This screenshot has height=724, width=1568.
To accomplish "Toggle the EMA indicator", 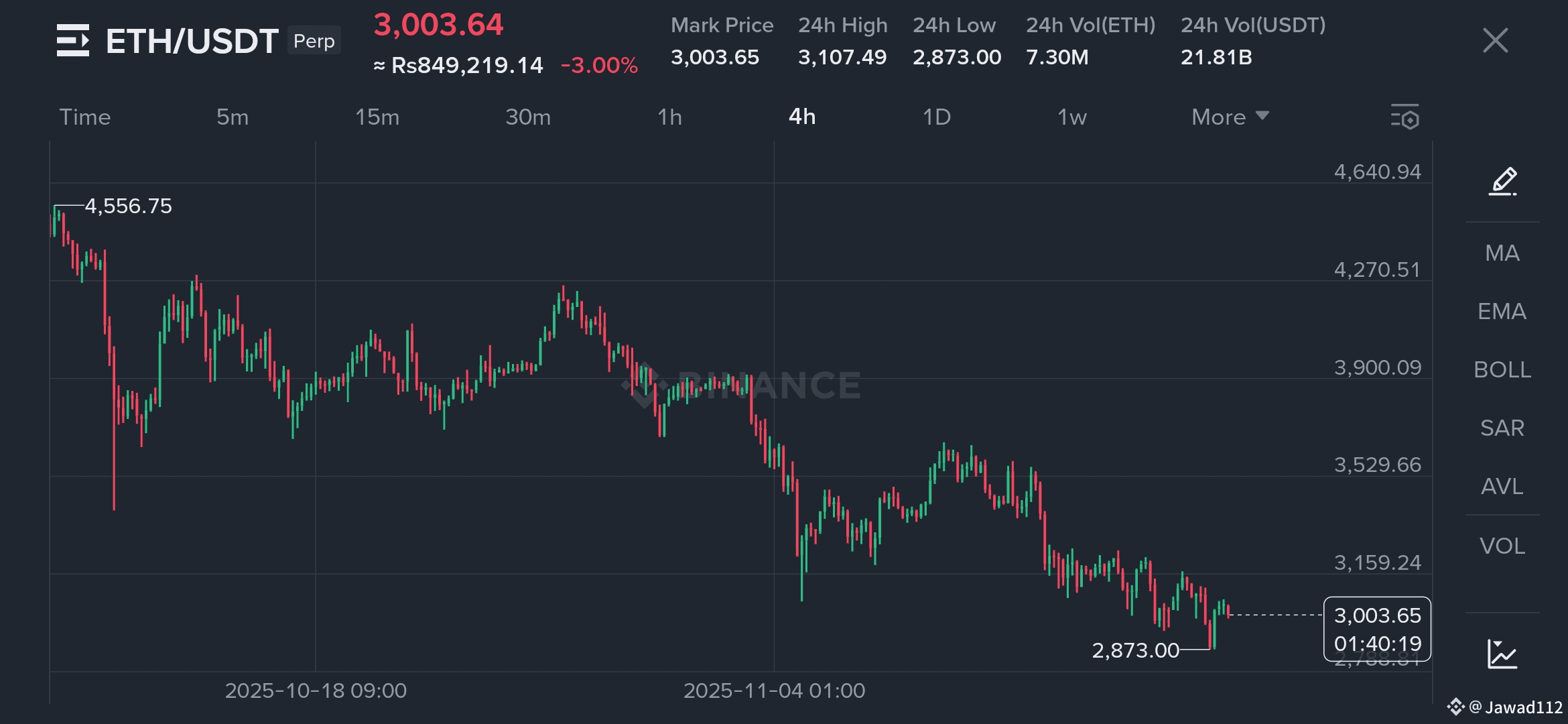I will coord(1502,312).
